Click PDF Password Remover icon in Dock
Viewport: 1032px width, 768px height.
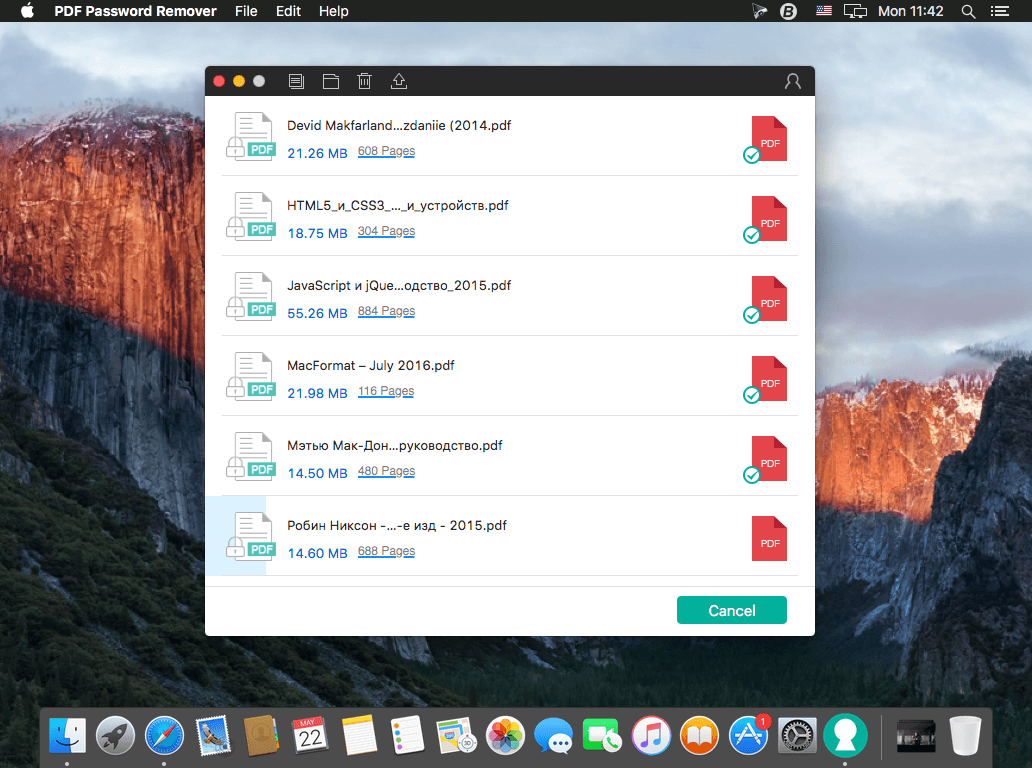pos(845,734)
